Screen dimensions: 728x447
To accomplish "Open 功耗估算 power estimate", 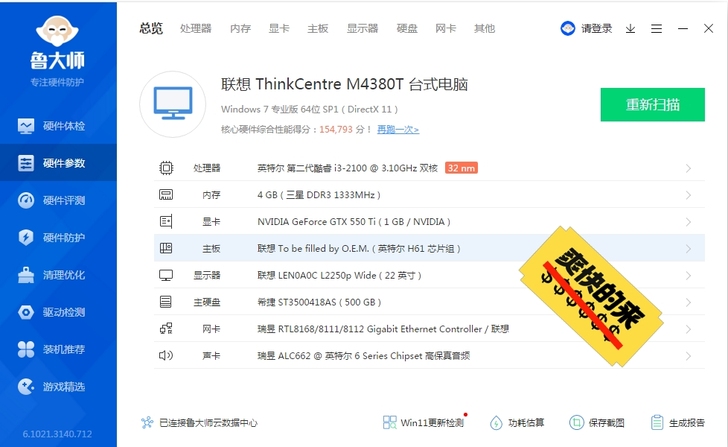I will point(517,422).
